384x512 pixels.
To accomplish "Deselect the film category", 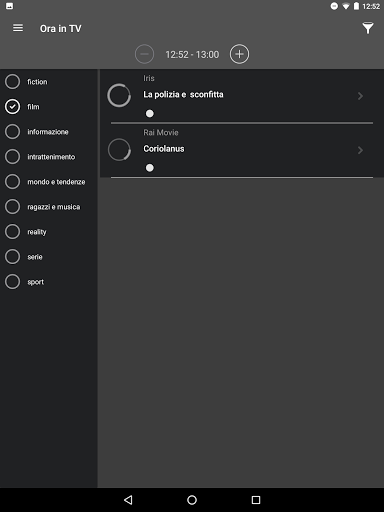I will coord(49,107).
